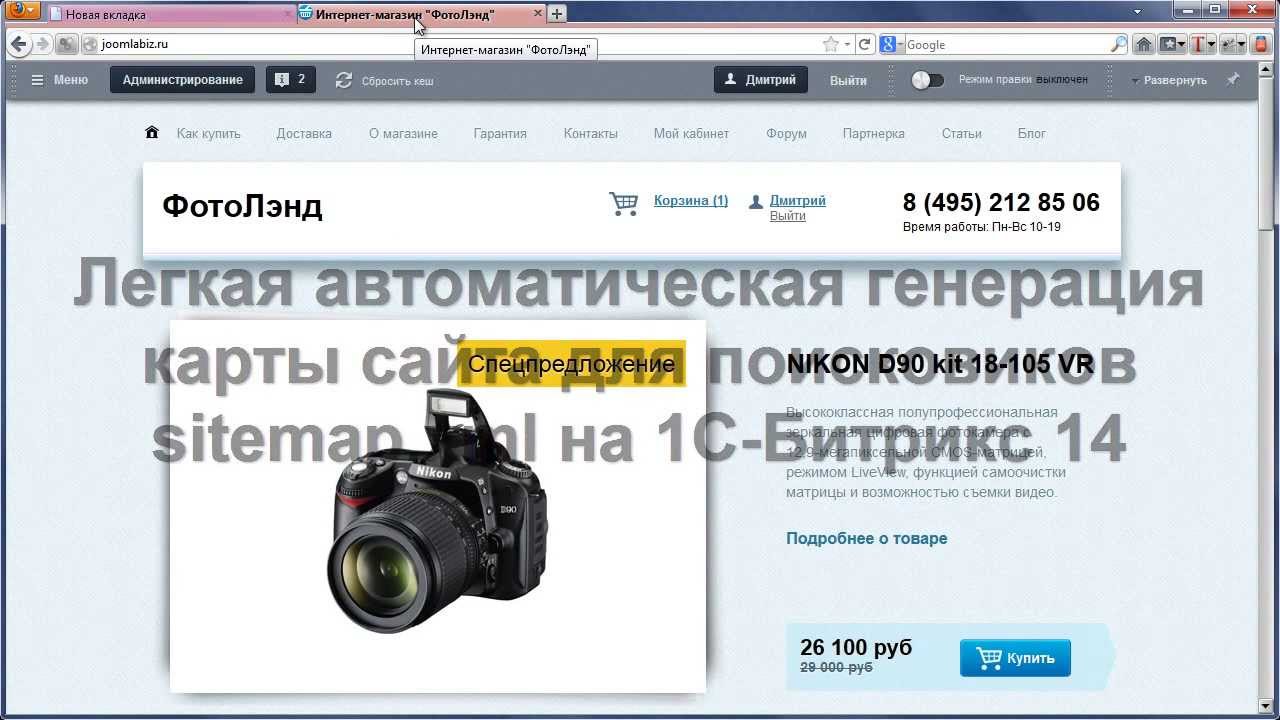The image size is (1280, 720).
Task: Open the Корзина (1) link
Action: tap(691, 201)
